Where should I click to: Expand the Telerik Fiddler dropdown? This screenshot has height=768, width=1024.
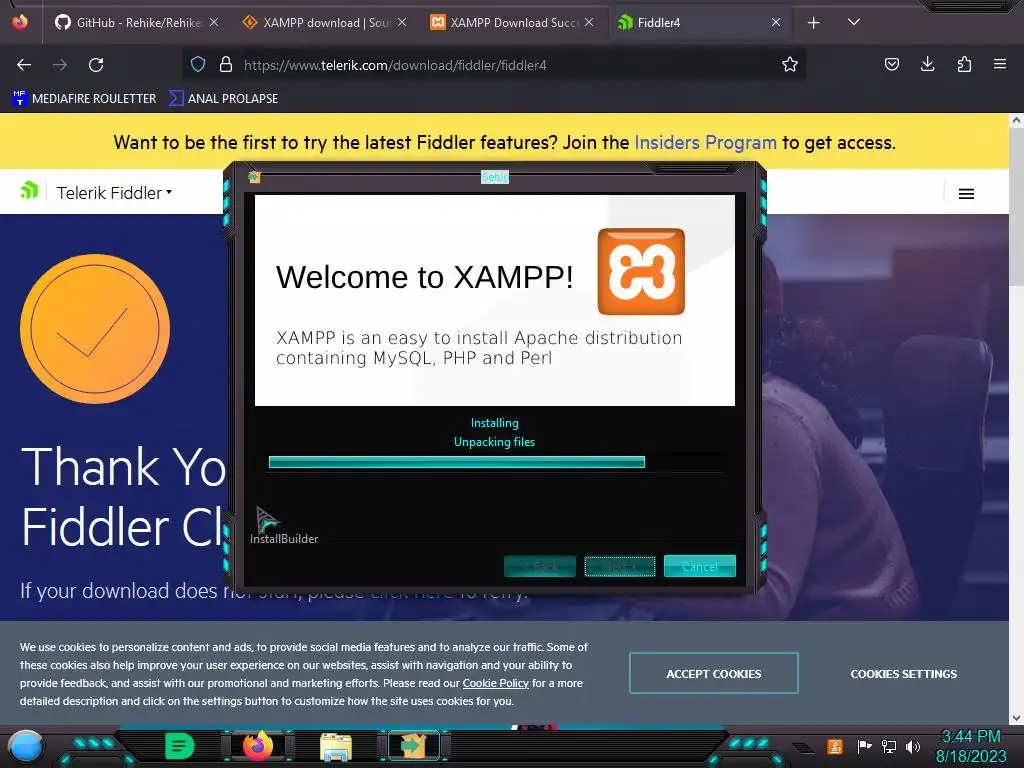click(x=114, y=193)
